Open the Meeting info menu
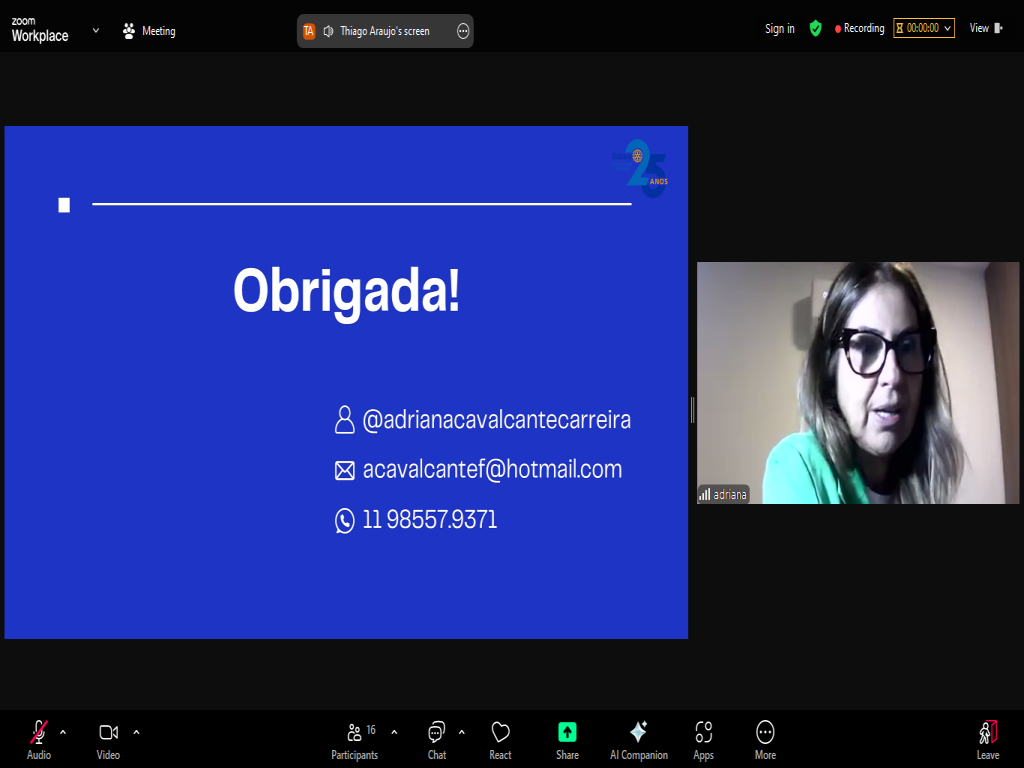 149,31
